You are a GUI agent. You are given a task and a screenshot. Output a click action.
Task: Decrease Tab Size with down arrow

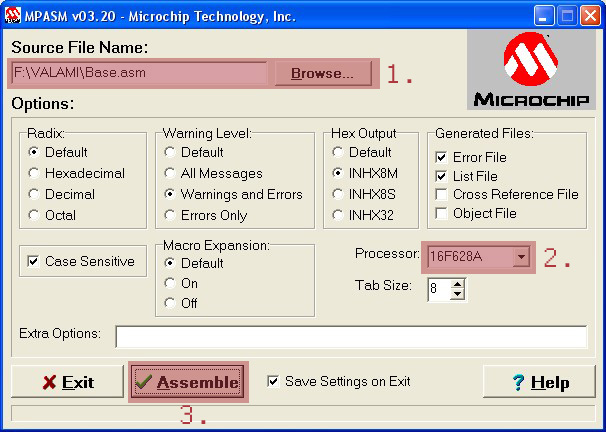[458, 294]
